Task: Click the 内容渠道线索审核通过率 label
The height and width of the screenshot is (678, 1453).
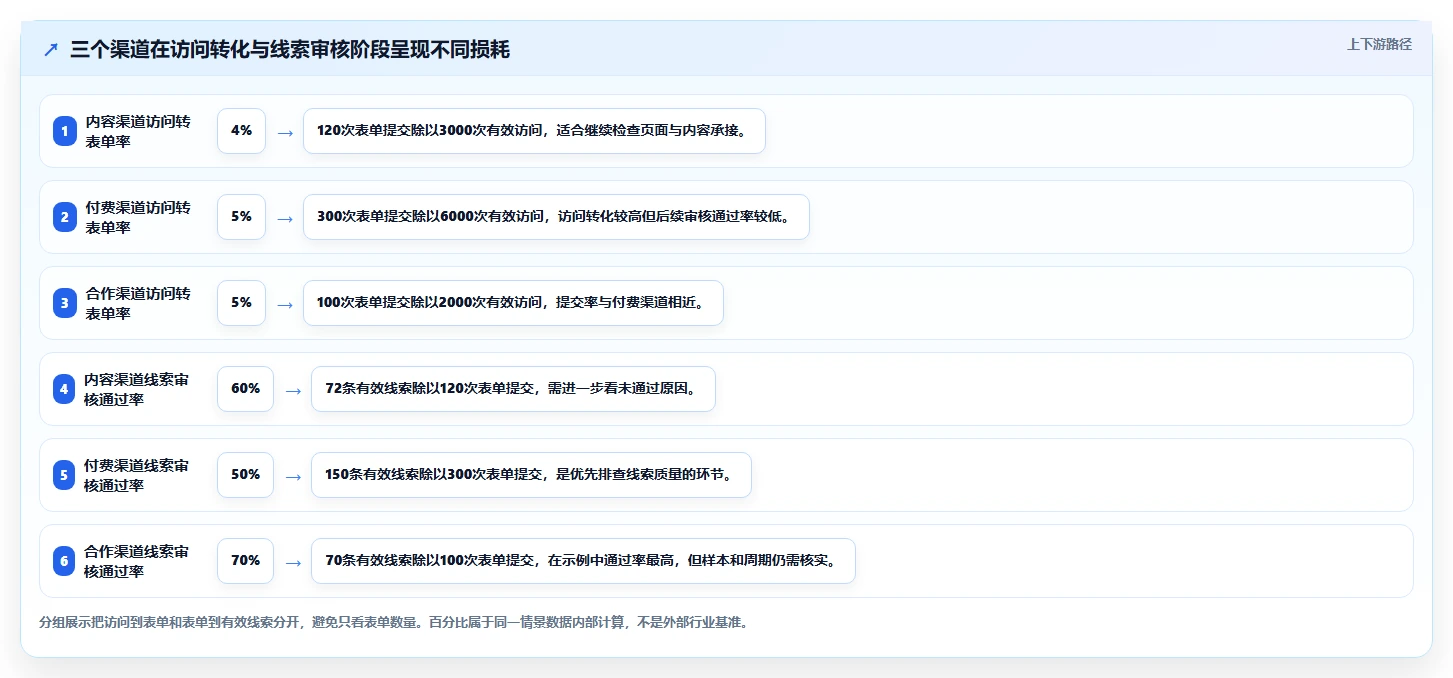Action: click(x=138, y=389)
